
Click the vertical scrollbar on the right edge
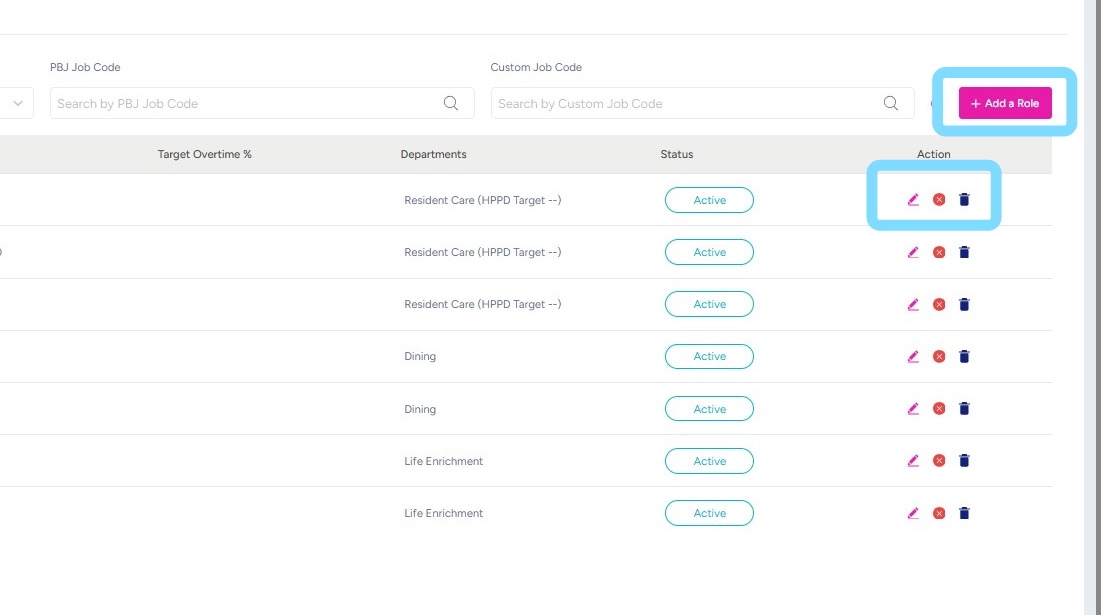pos(1092,300)
